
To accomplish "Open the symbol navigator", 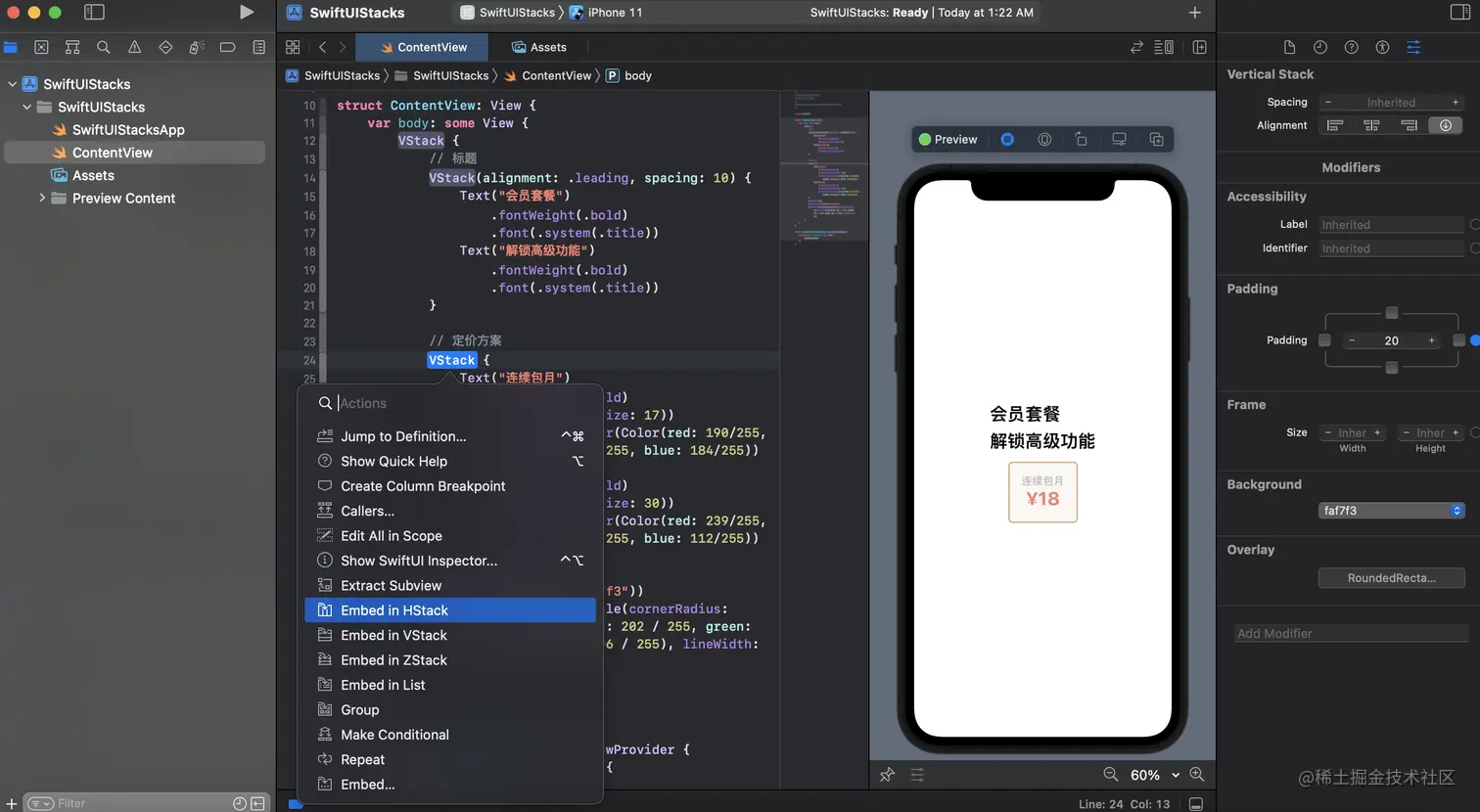I will (x=72, y=47).
